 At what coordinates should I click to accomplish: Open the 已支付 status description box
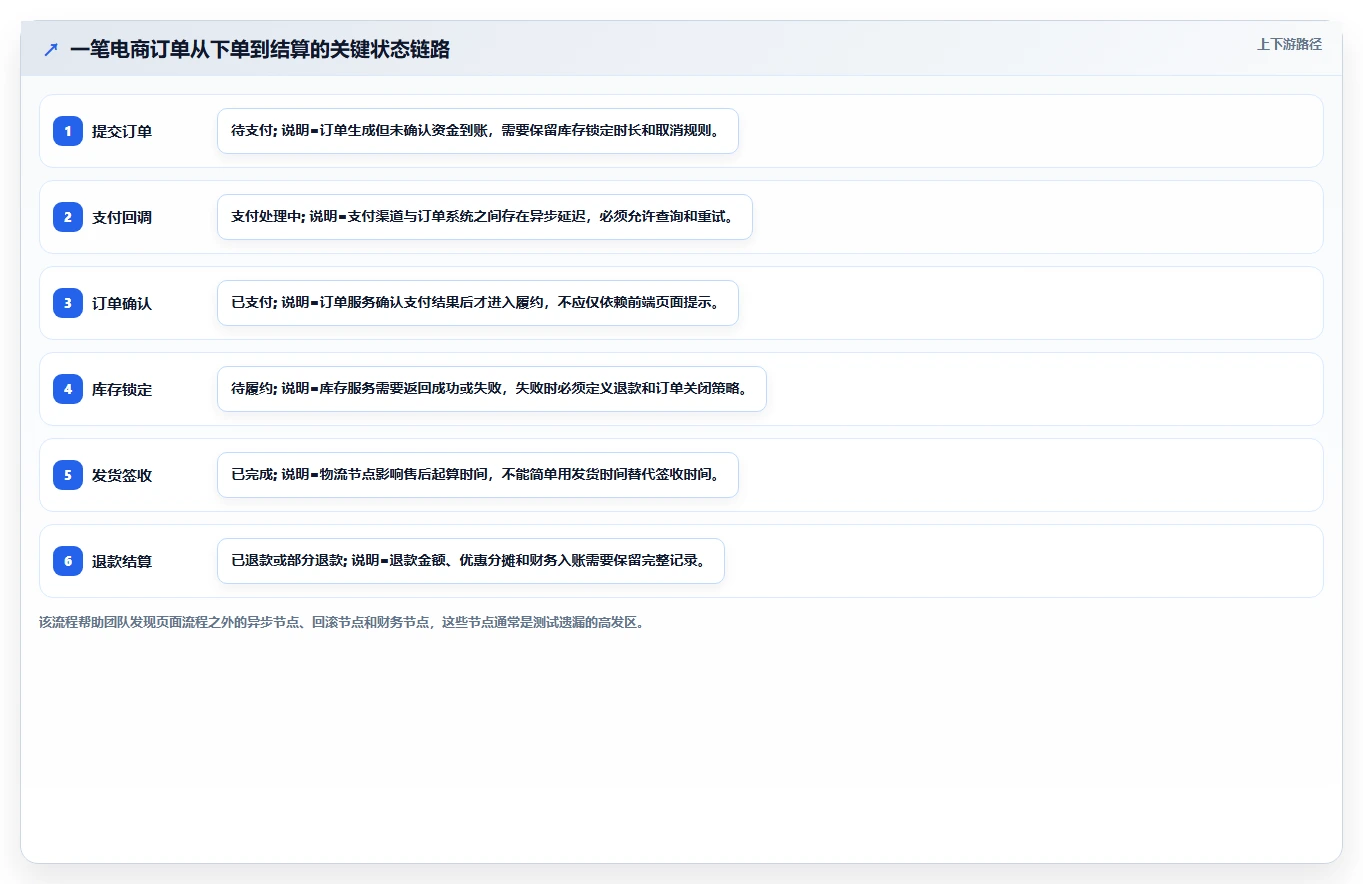478,303
